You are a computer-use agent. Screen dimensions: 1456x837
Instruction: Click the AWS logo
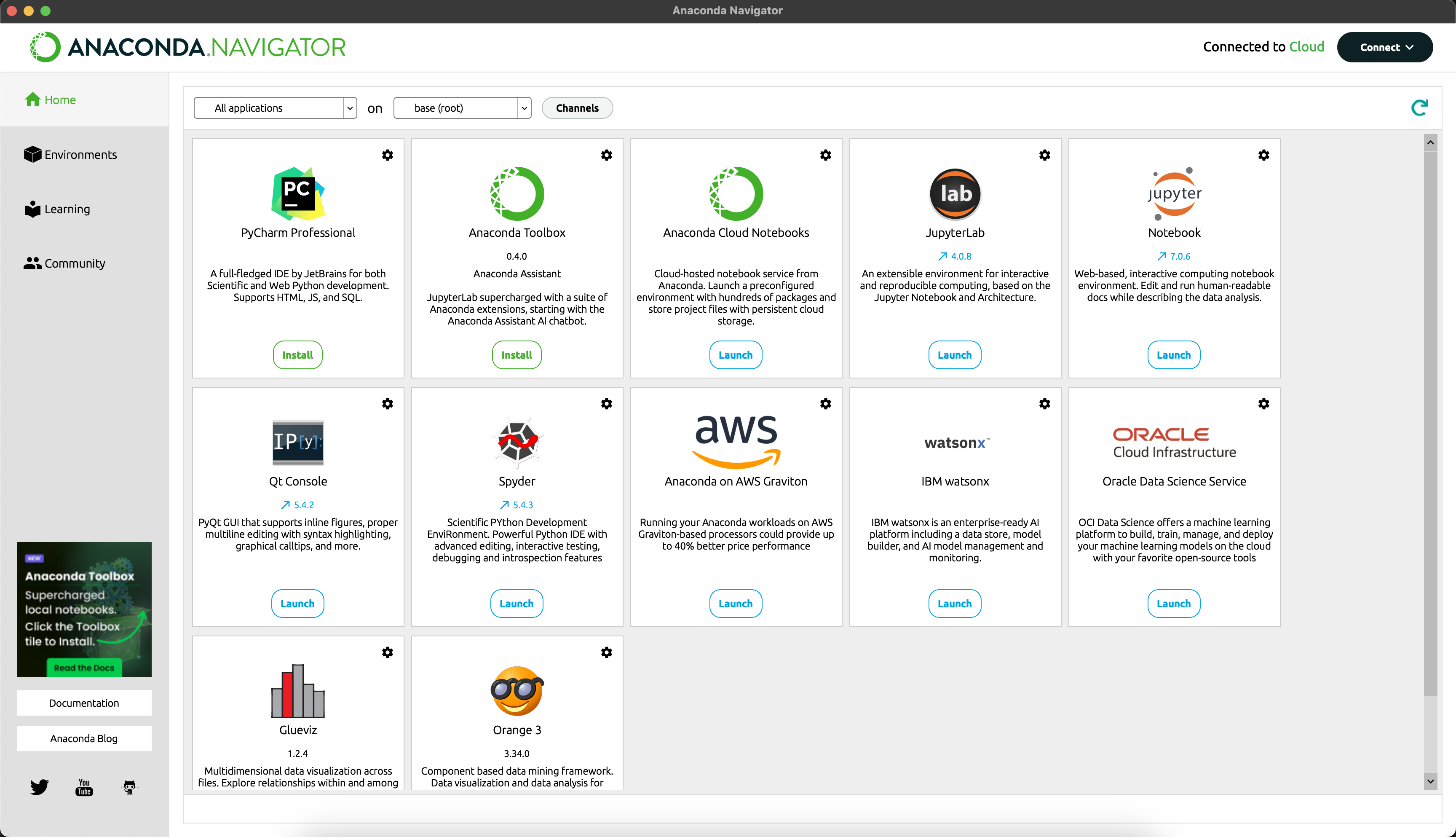(736, 442)
